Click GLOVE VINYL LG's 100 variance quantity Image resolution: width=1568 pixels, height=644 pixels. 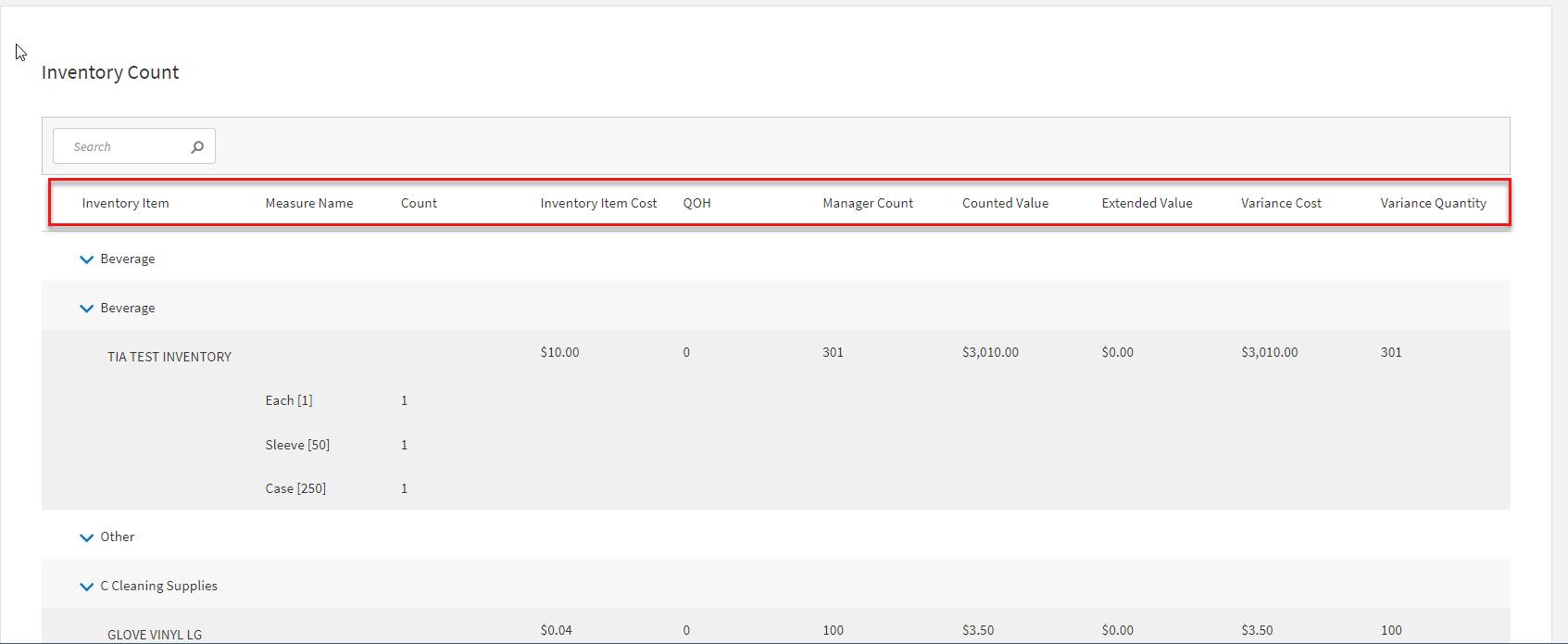coord(1390,630)
